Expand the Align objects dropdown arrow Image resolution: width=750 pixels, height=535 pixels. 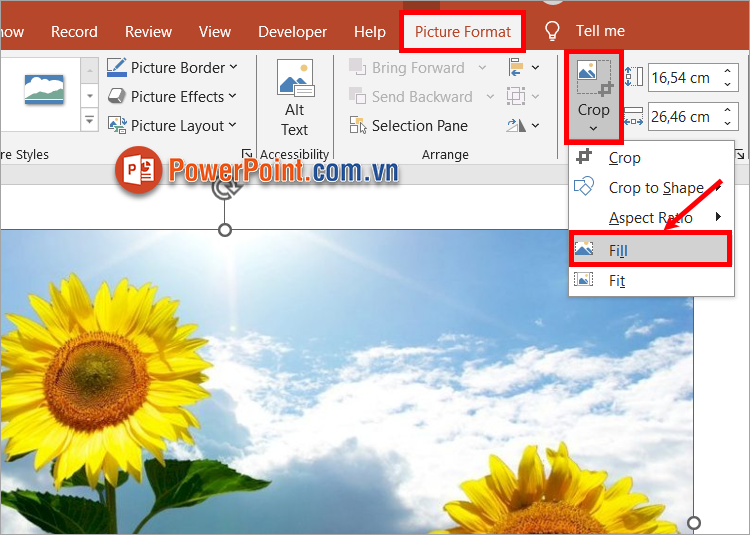pyautogui.click(x=535, y=67)
